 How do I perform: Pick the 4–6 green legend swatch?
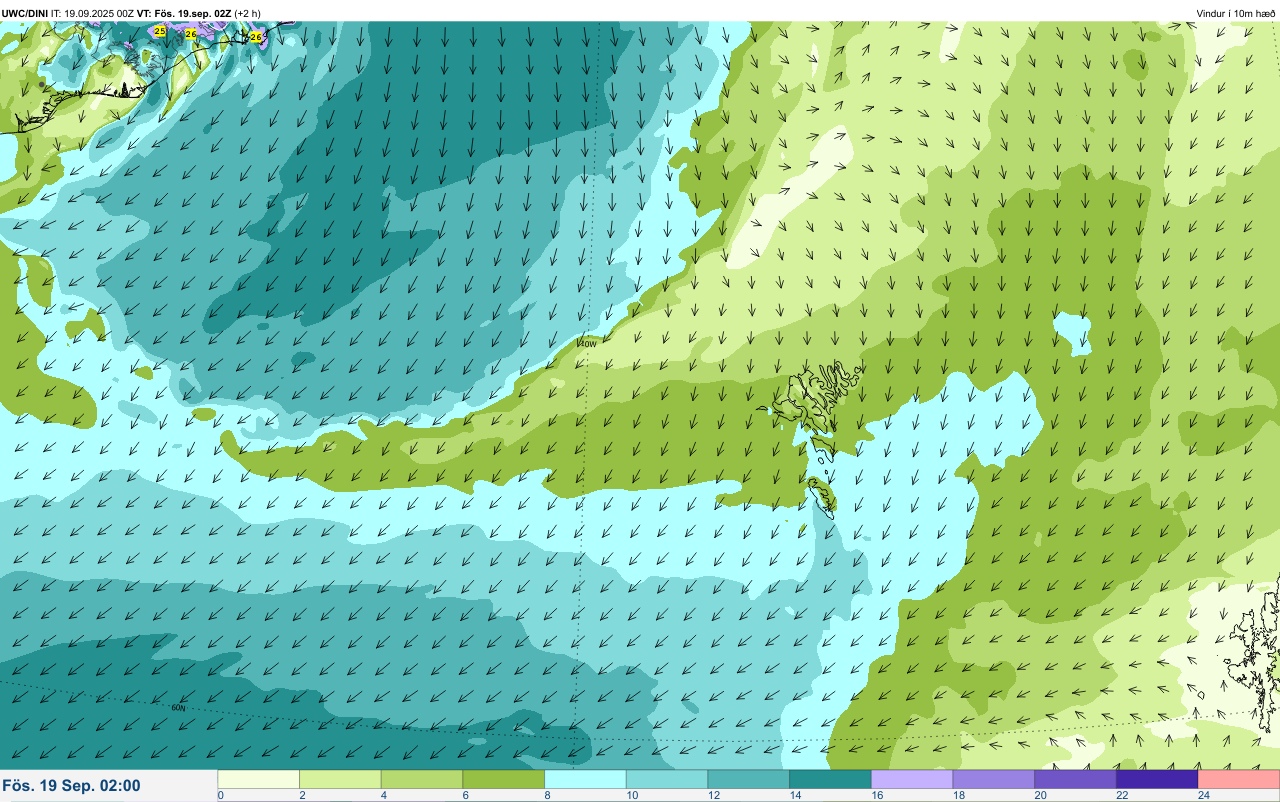[422, 779]
